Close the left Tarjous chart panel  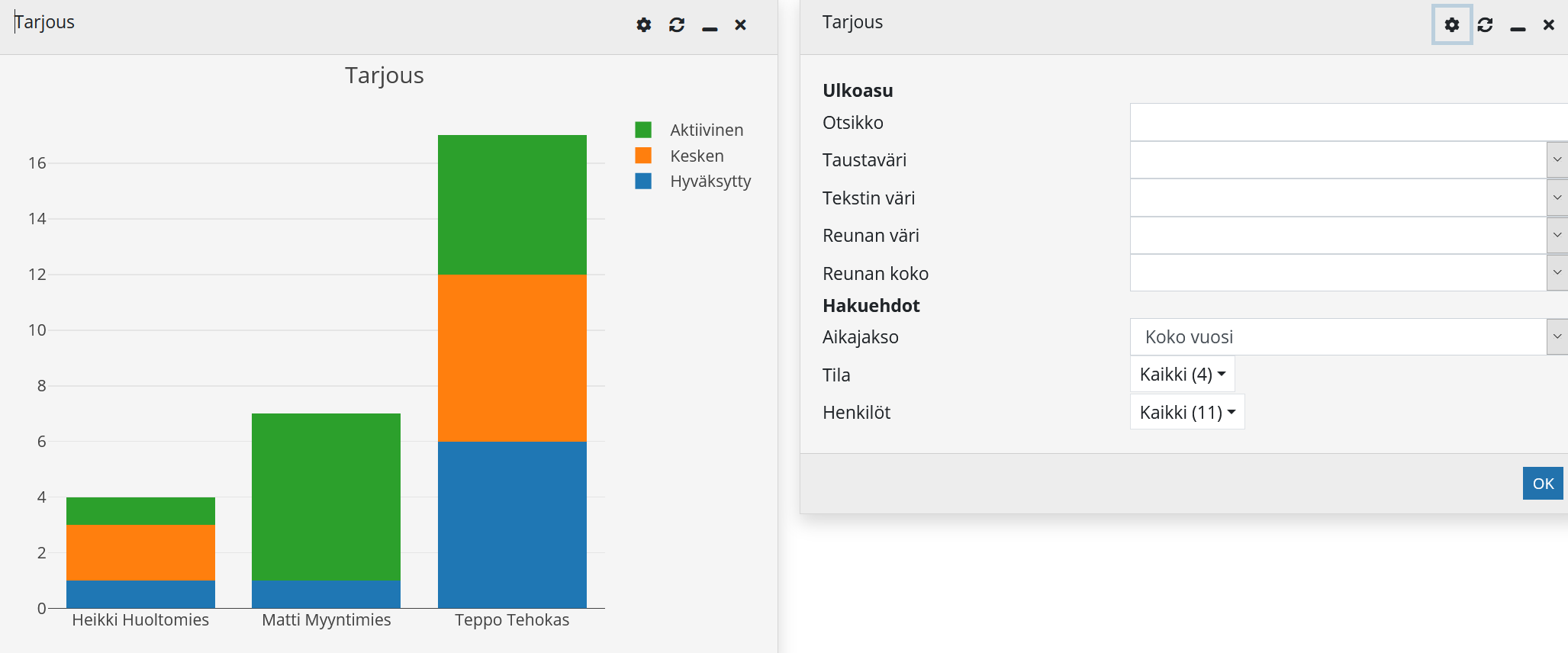click(740, 25)
